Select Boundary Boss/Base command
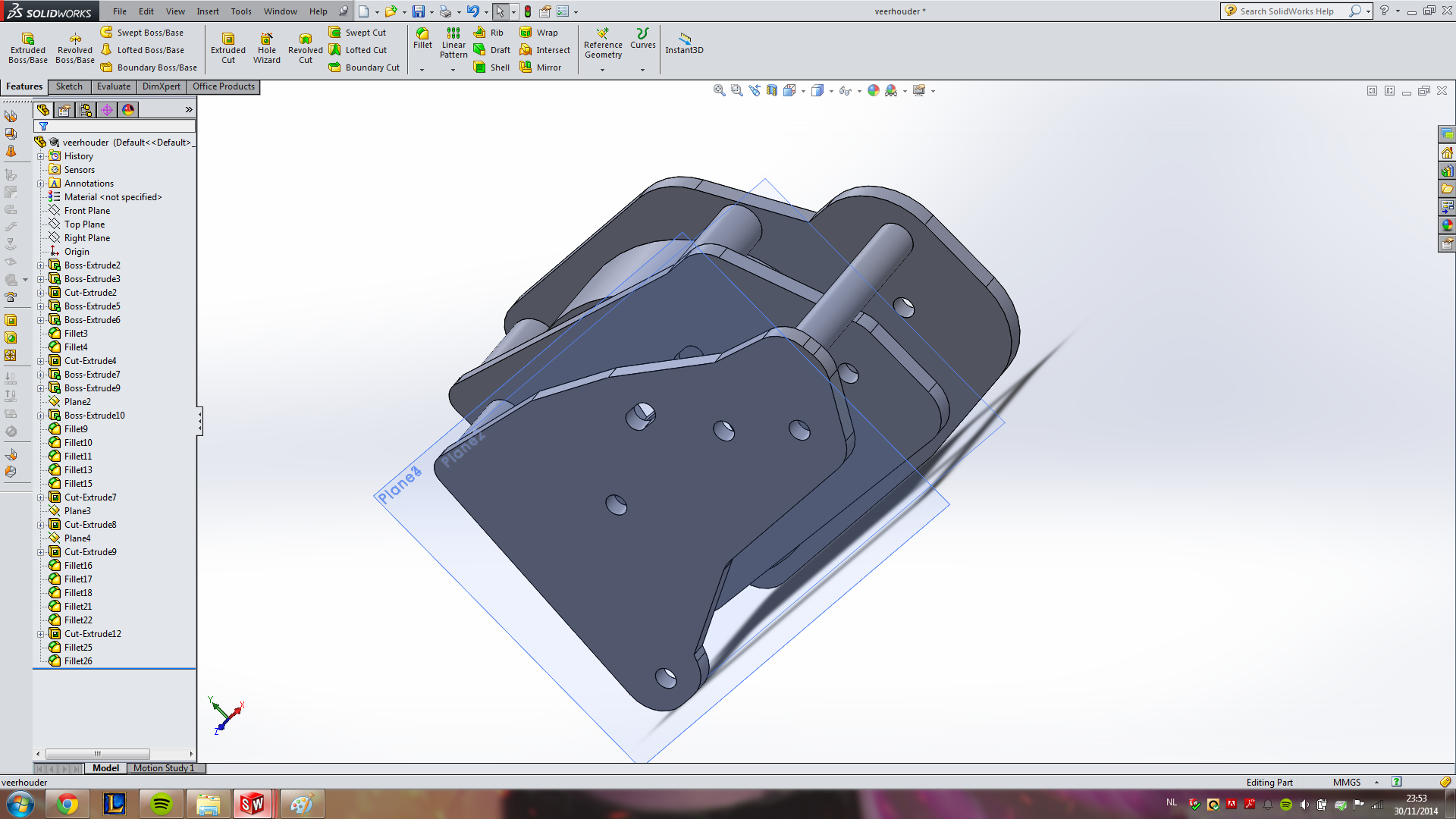This screenshot has height=819, width=1456. click(149, 67)
